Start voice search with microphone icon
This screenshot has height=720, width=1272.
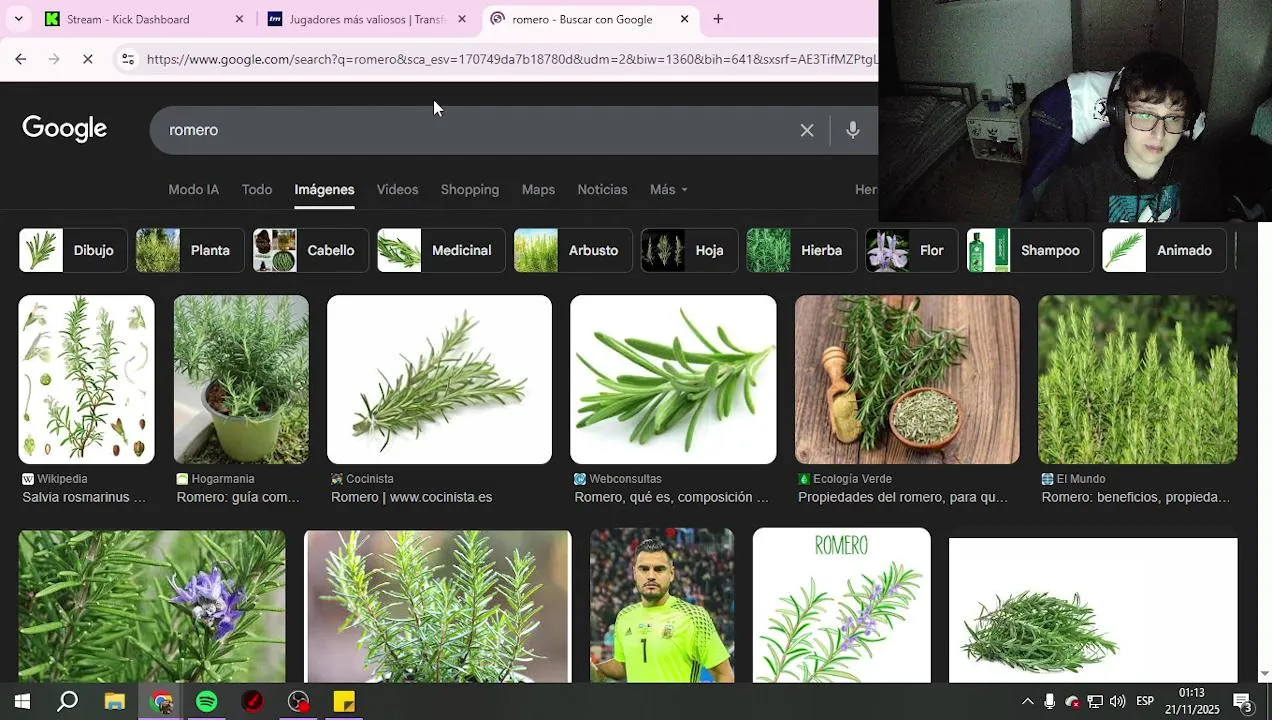(x=853, y=130)
